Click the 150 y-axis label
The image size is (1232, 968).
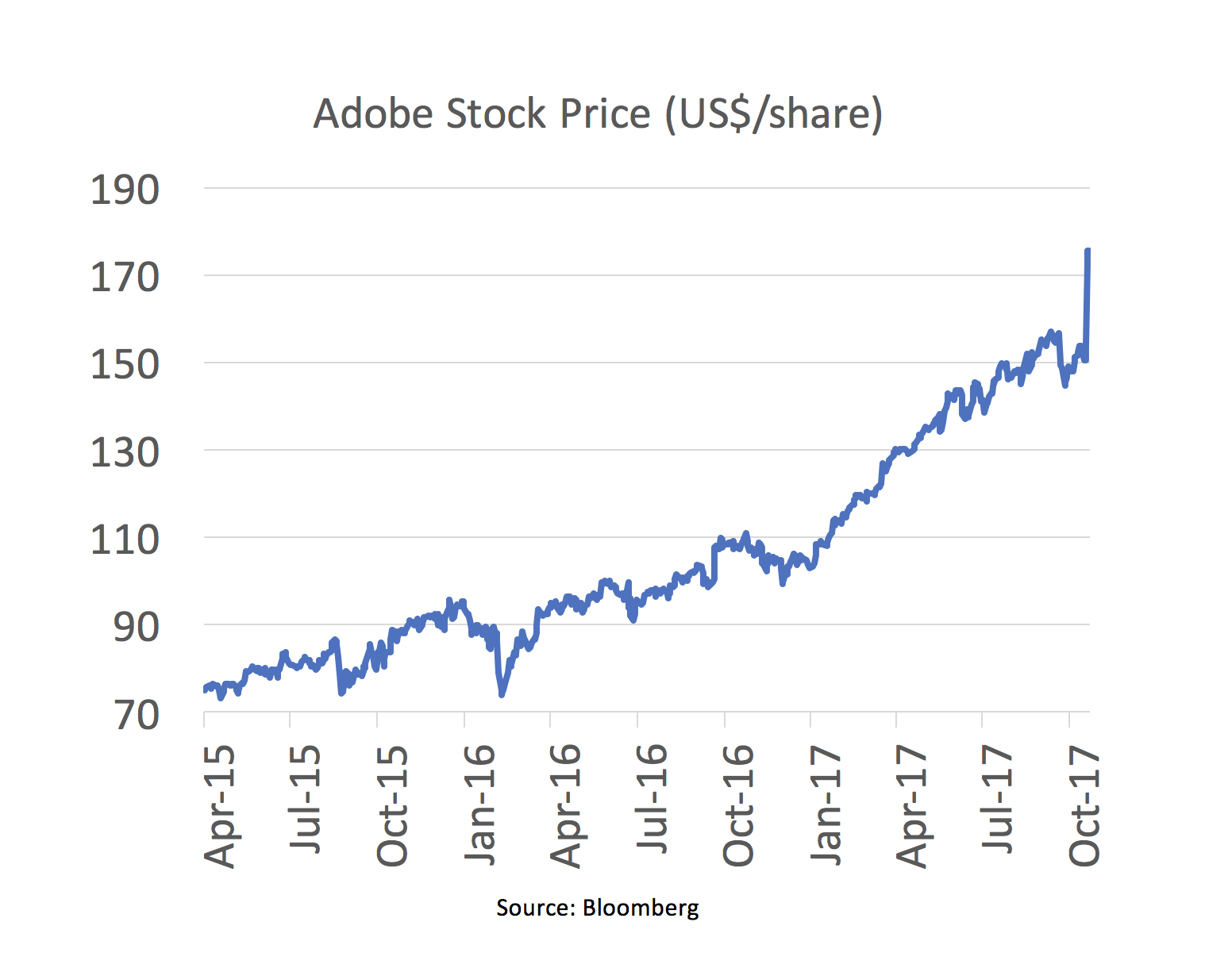(125, 365)
